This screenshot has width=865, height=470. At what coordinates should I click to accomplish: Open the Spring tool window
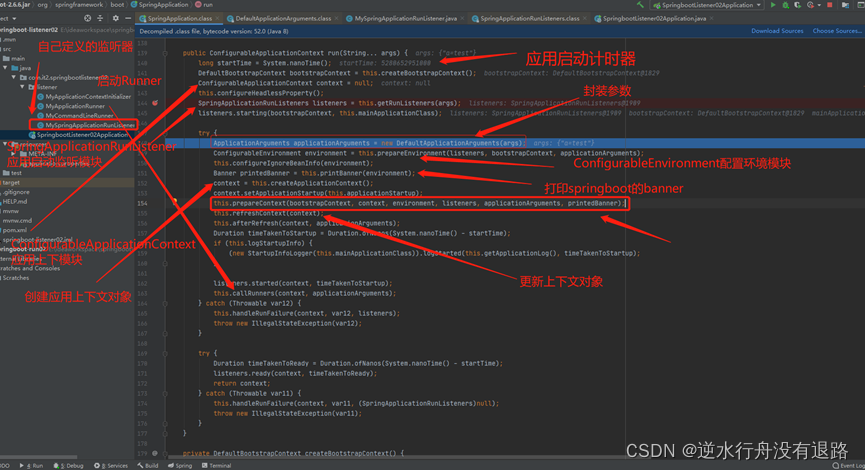(x=180, y=466)
